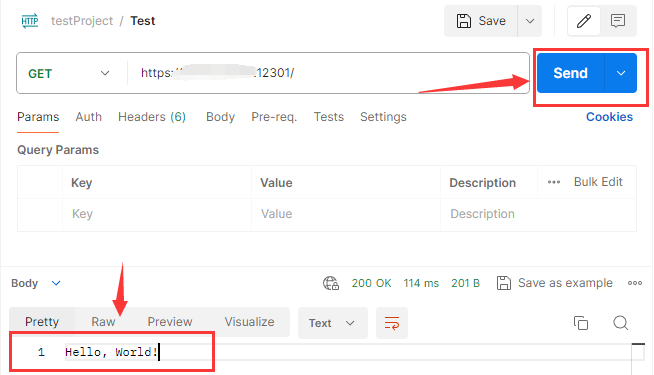Click the Value column header
The height and width of the screenshot is (375, 654).
click(276, 183)
